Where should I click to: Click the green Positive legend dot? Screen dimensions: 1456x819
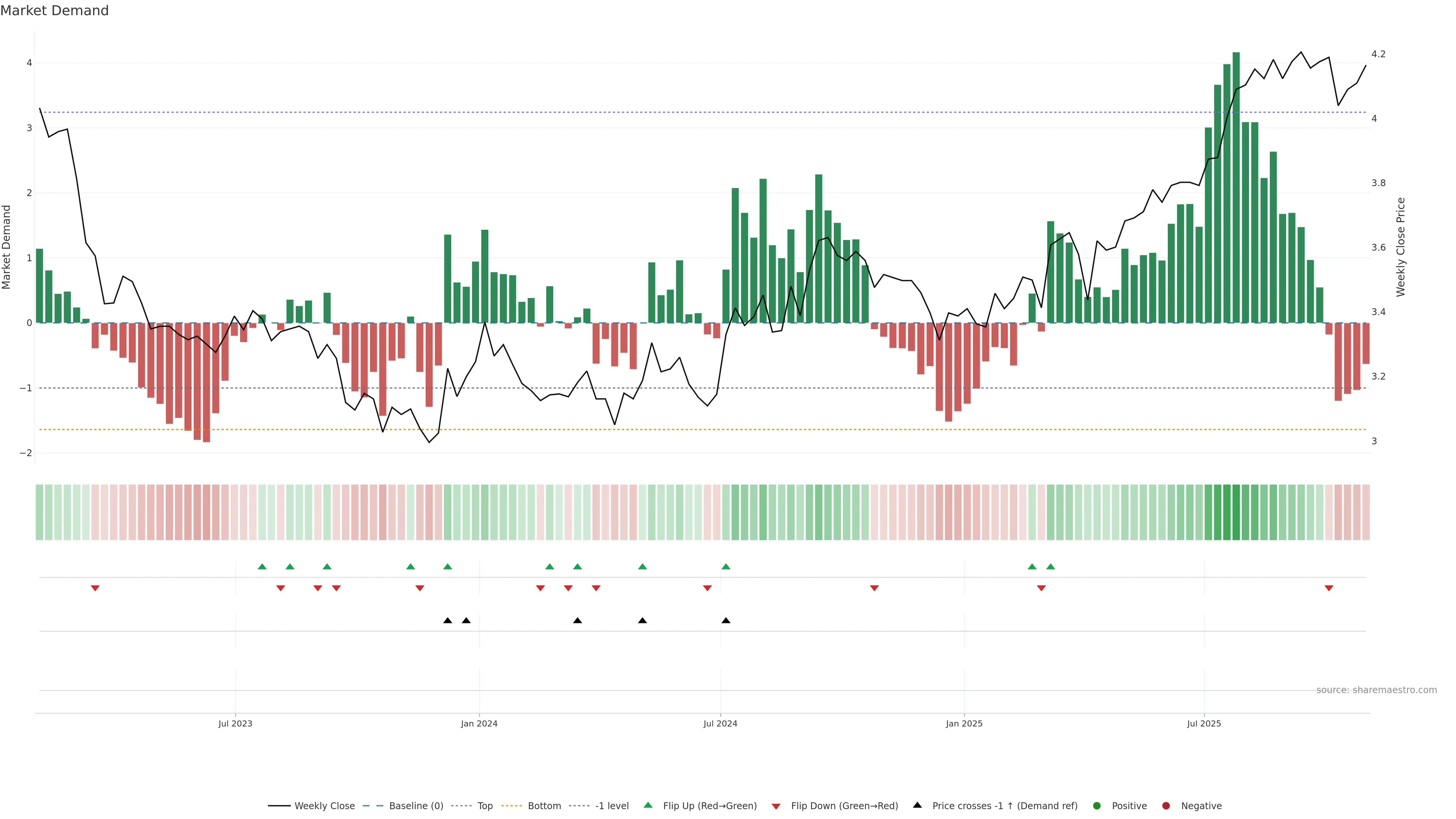pyautogui.click(x=1097, y=805)
